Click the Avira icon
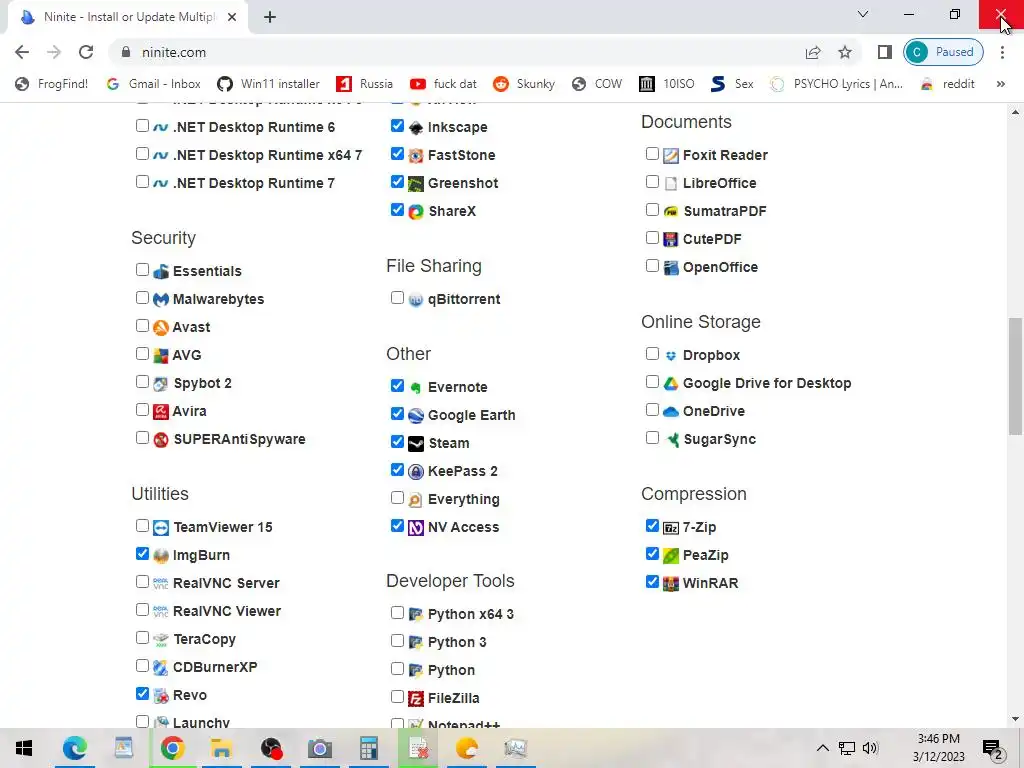The height and width of the screenshot is (768, 1024). (x=161, y=411)
